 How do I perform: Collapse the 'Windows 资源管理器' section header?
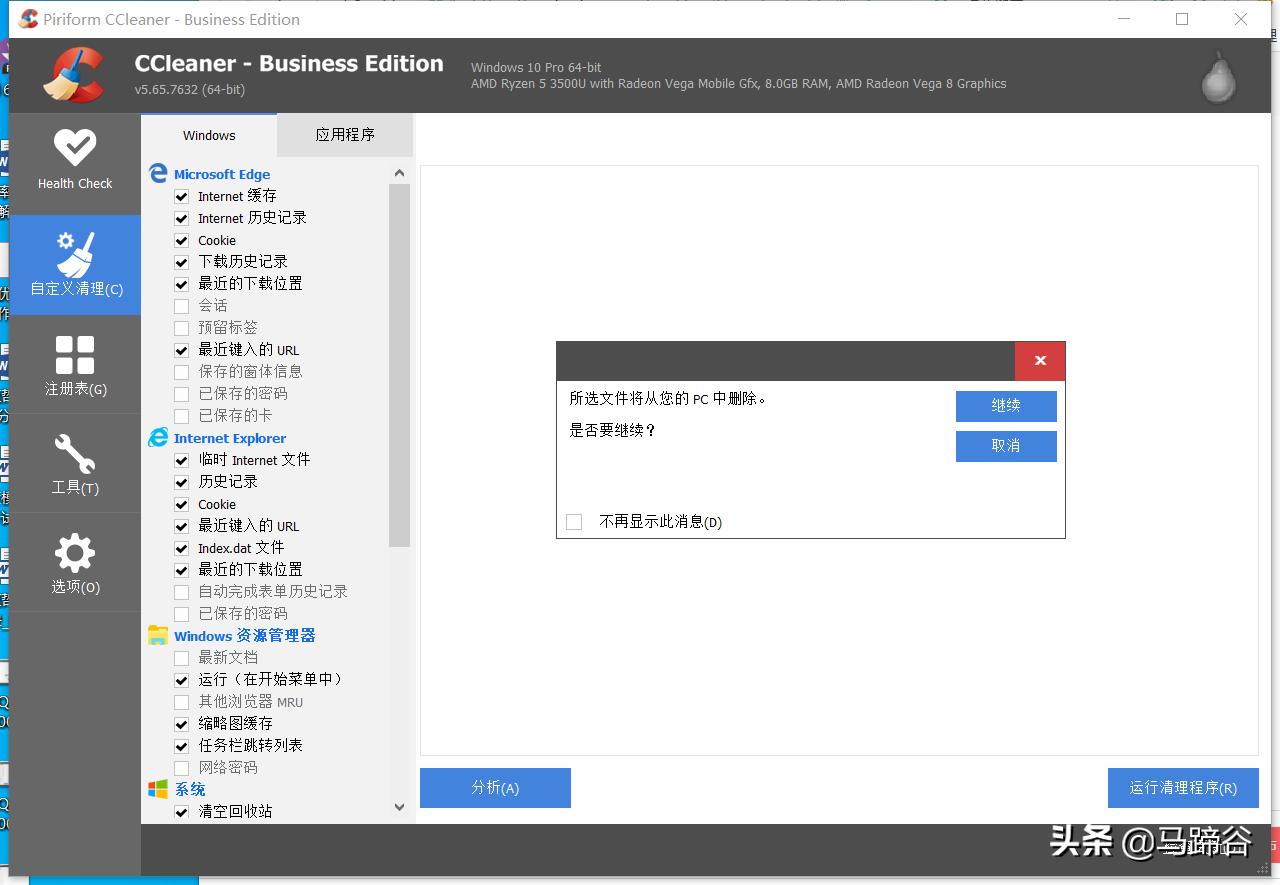click(244, 636)
